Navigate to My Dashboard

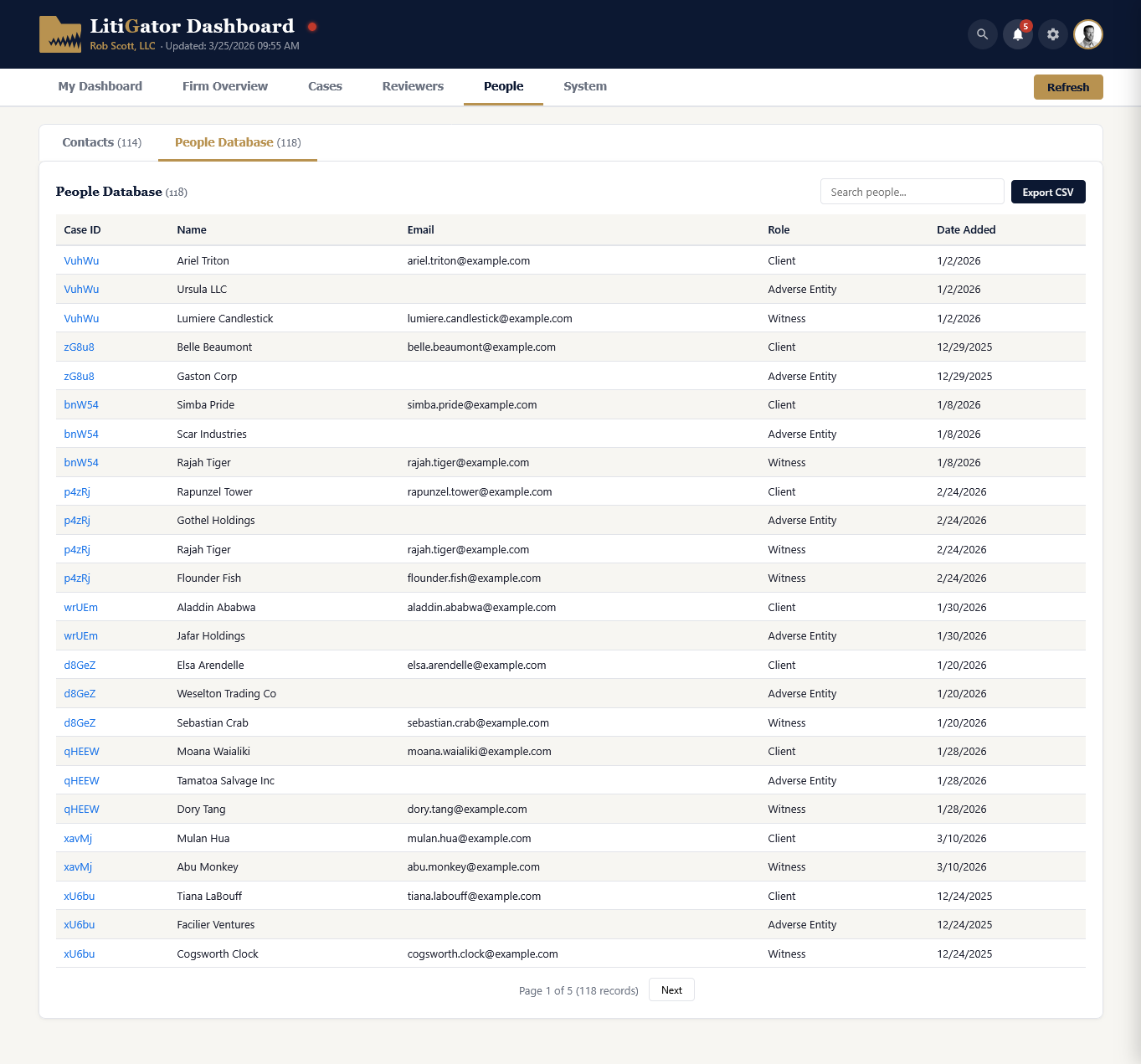click(100, 86)
